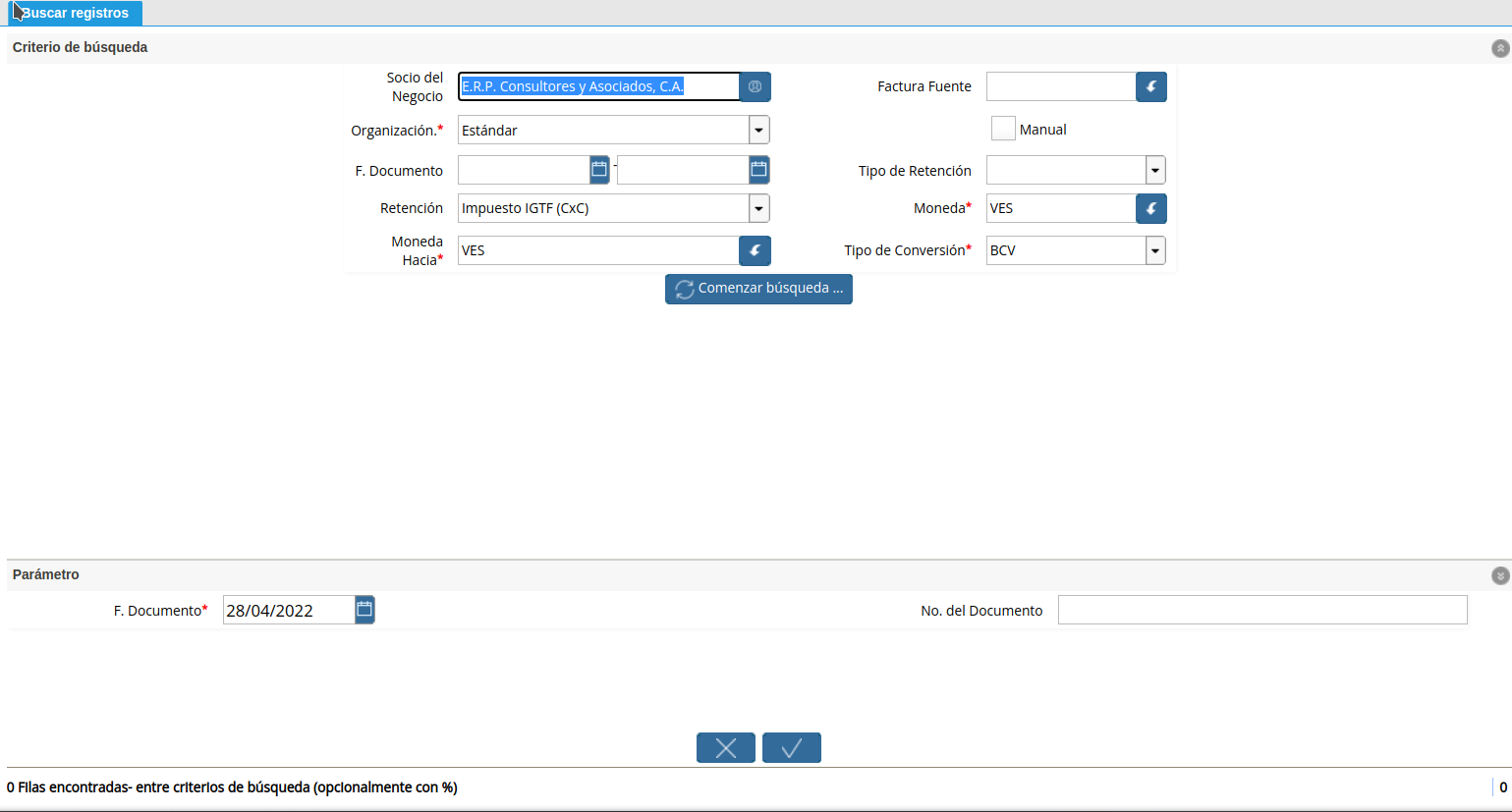
Task: Click the Moneda Hacia input field
Action: pos(598,250)
